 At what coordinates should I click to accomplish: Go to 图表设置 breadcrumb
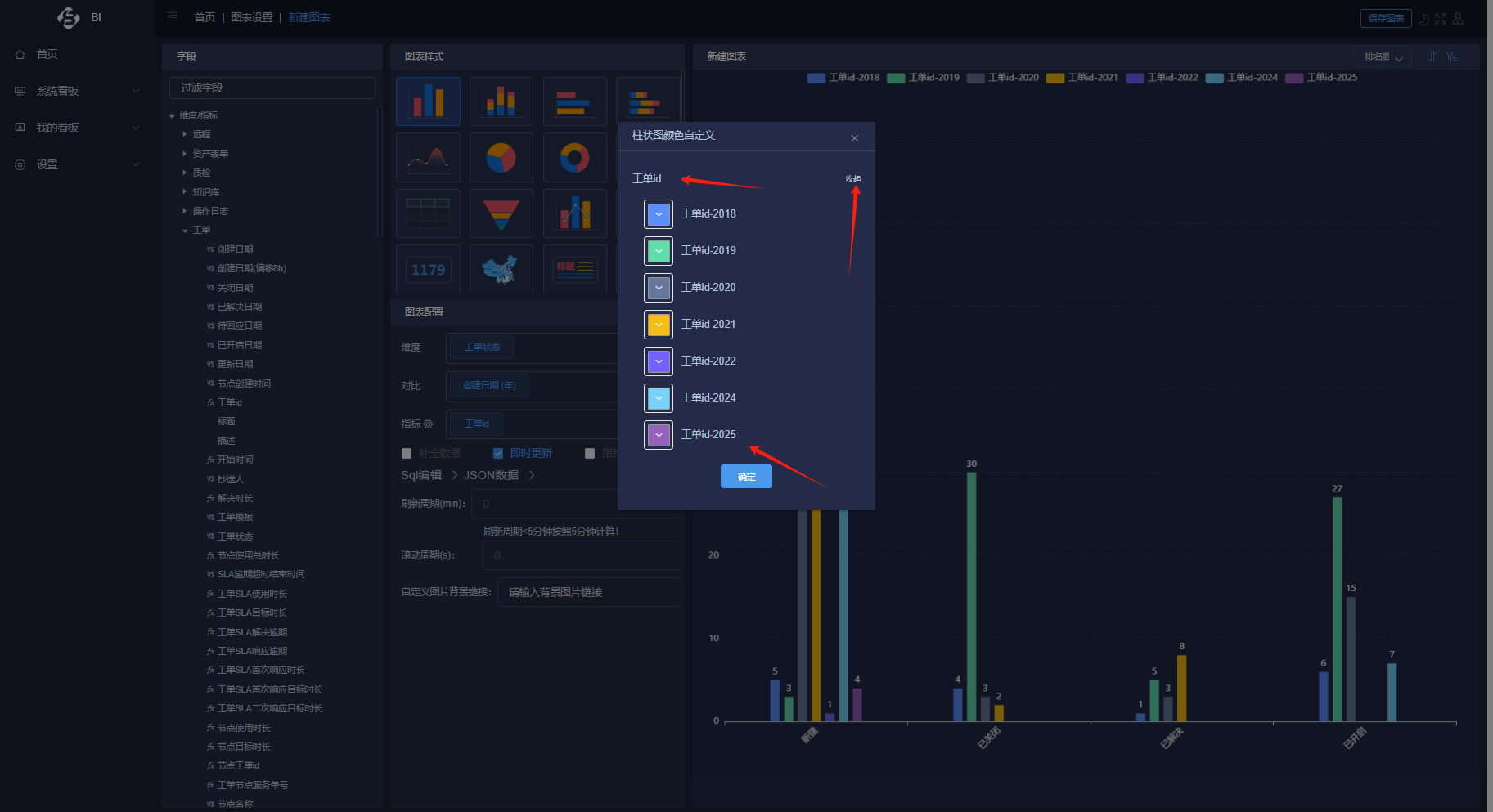point(251,17)
